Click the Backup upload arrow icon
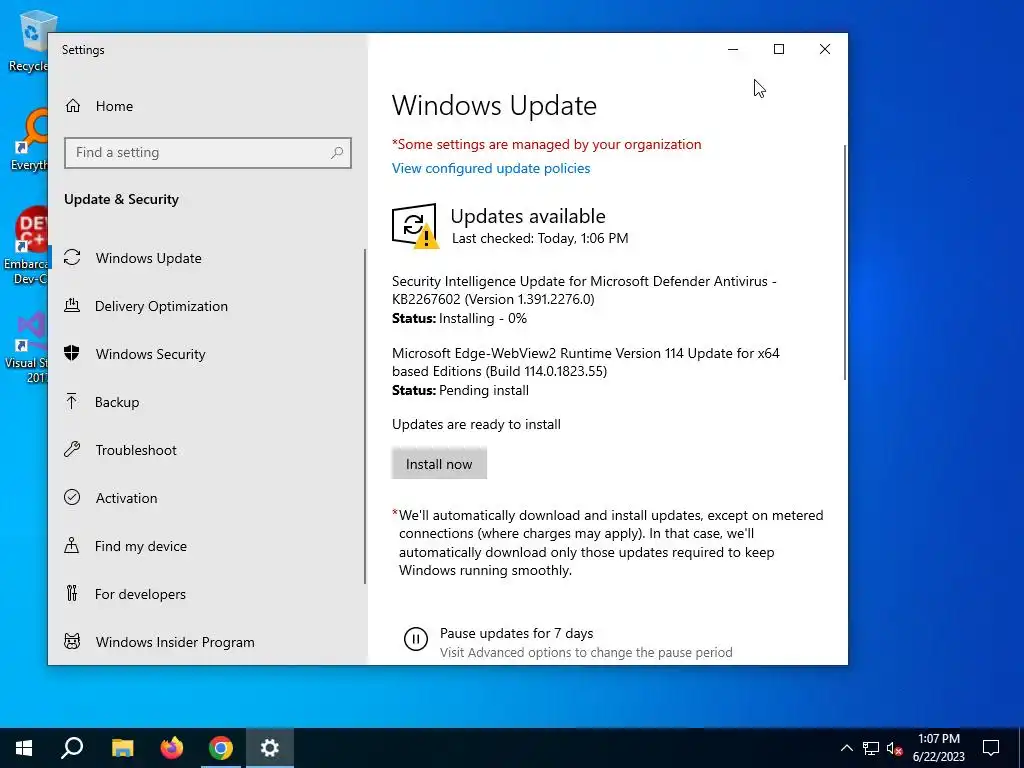The height and width of the screenshot is (768, 1024). [x=72, y=402]
